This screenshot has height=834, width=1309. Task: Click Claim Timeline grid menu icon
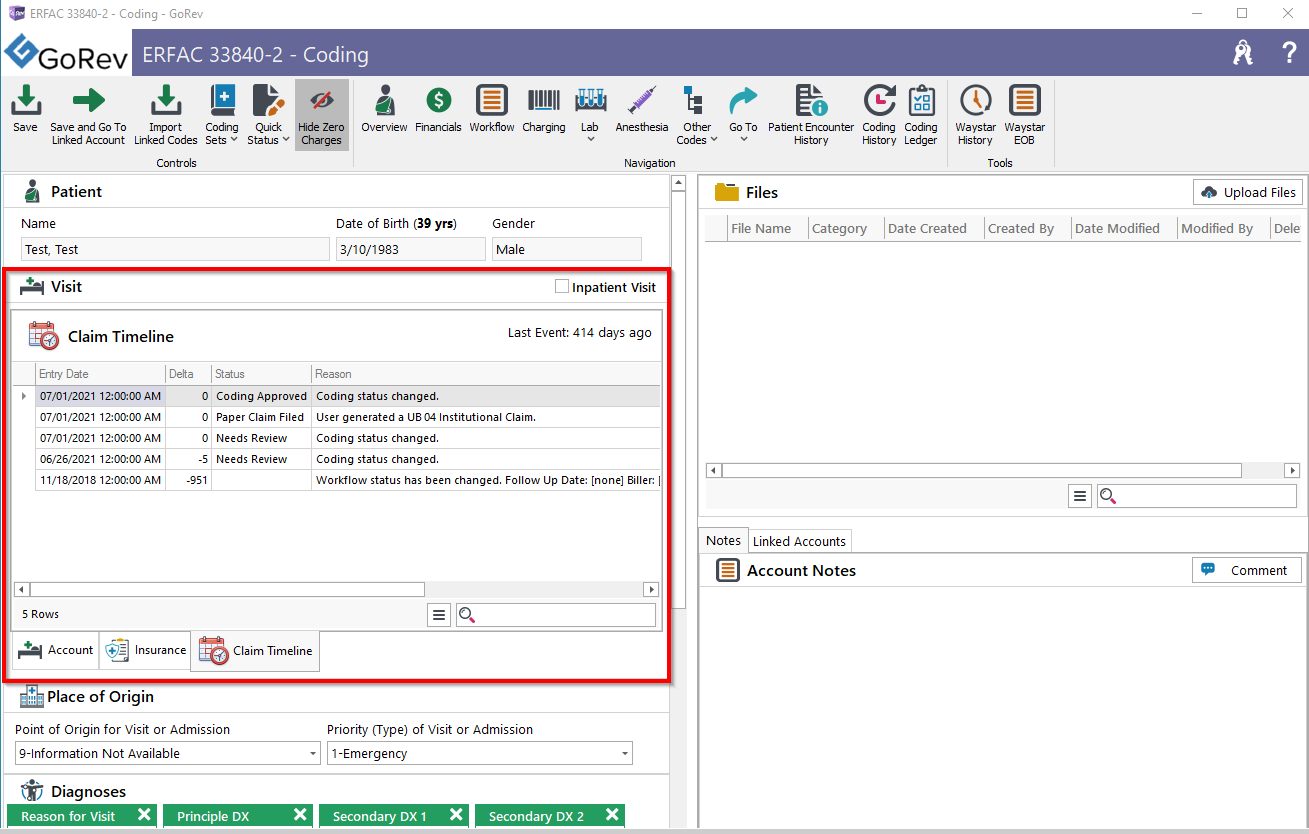pyautogui.click(x=439, y=615)
